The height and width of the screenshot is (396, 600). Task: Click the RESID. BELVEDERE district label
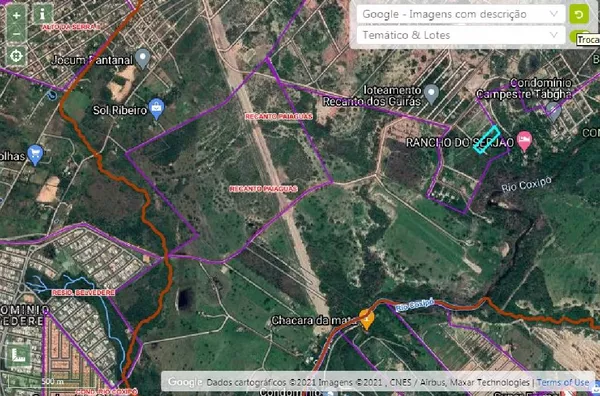83,293
